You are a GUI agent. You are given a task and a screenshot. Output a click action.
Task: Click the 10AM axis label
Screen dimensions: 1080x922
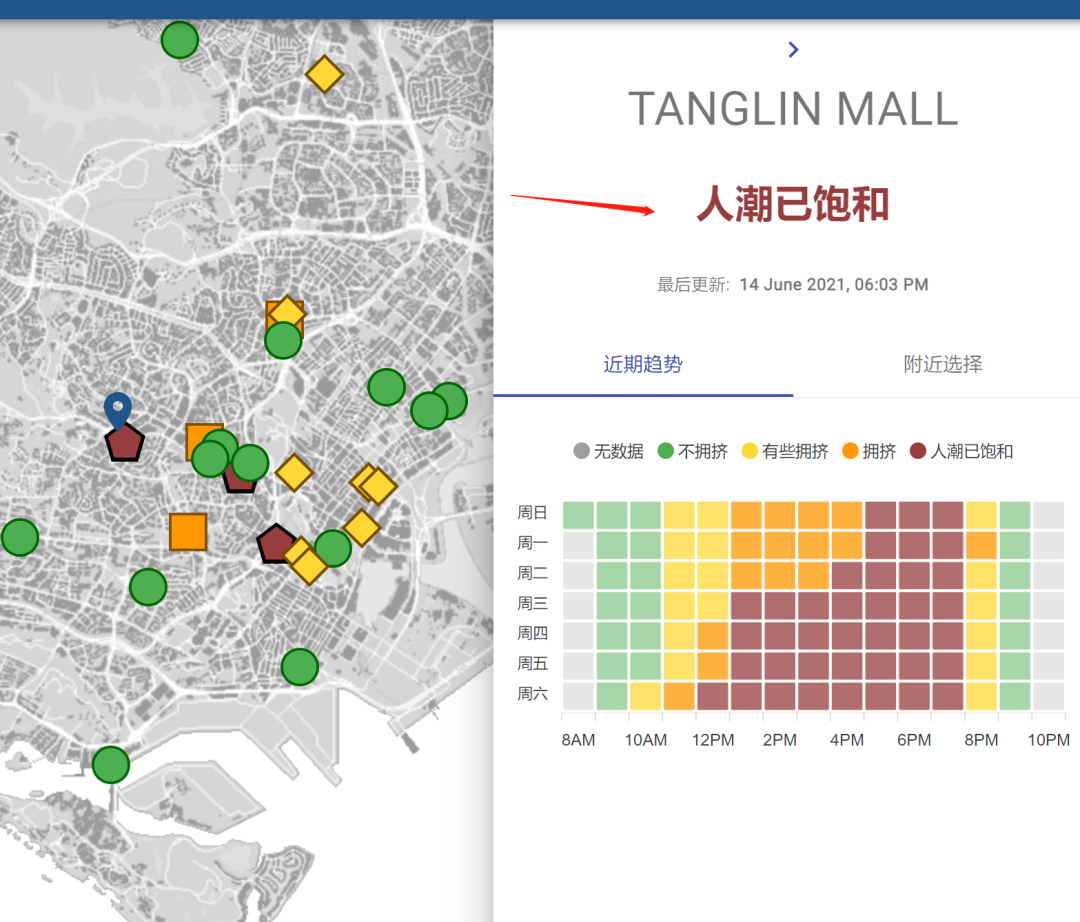[x=645, y=740]
